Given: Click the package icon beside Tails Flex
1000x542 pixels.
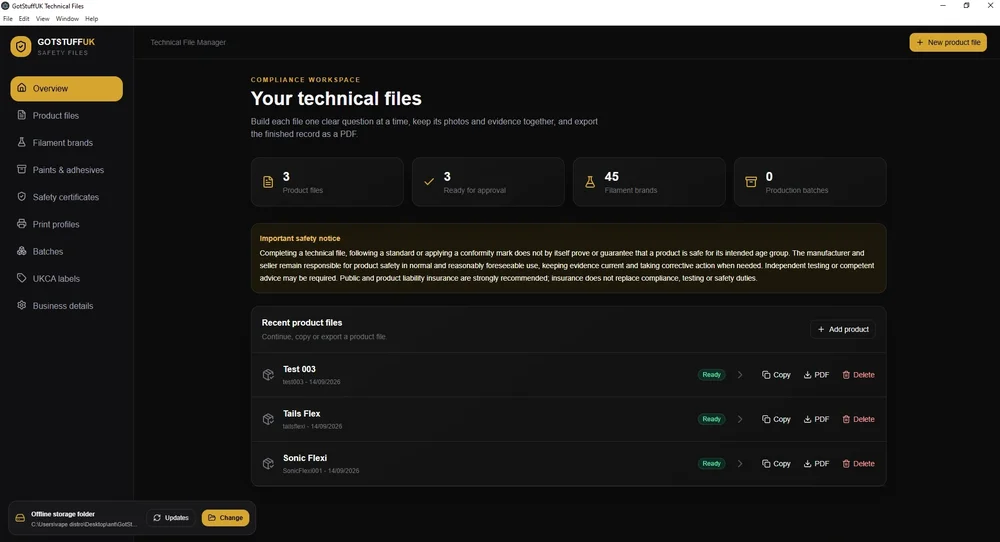Looking at the screenshot, I should [268, 419].
